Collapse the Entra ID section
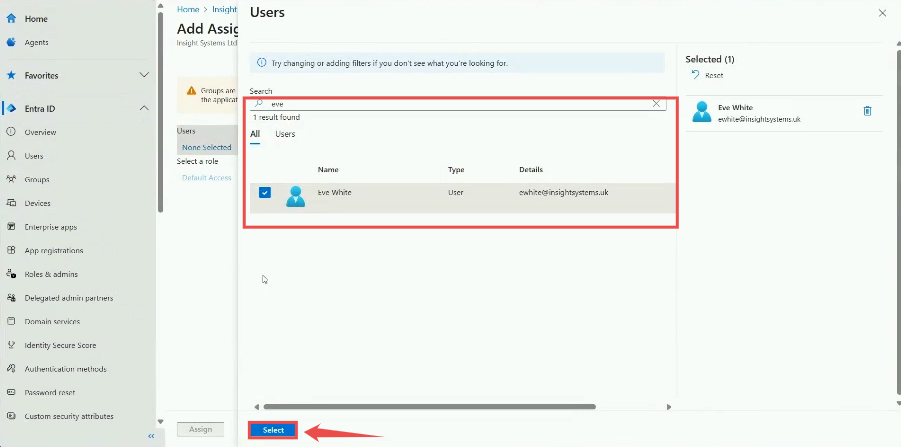 click(144, 108)
